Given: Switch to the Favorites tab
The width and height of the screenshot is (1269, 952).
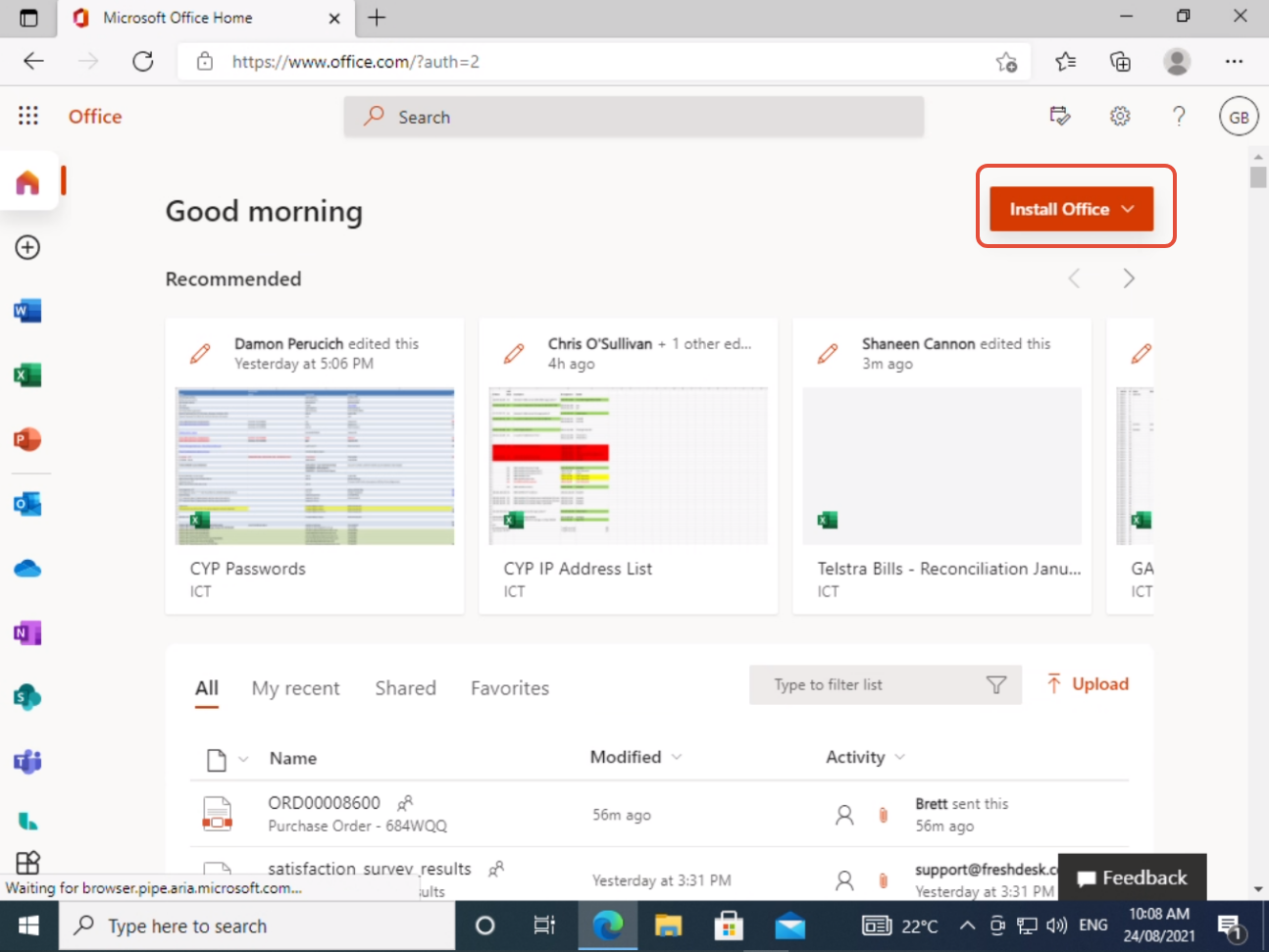Looking at the screenshot, I should [510, 688].
